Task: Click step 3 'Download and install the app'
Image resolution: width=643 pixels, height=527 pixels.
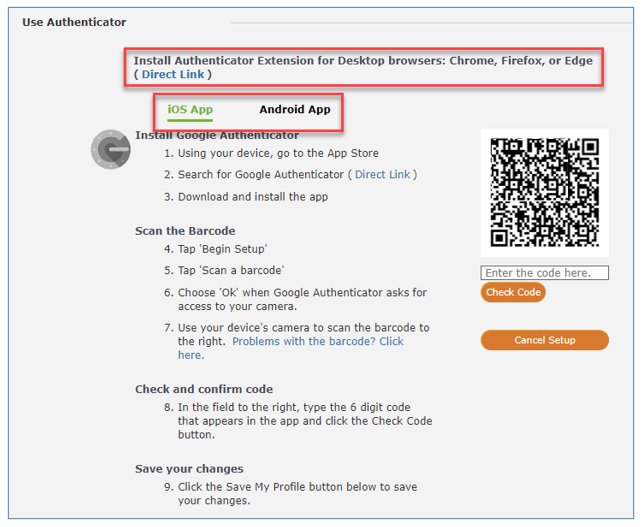Action: [x=253, y=197]
